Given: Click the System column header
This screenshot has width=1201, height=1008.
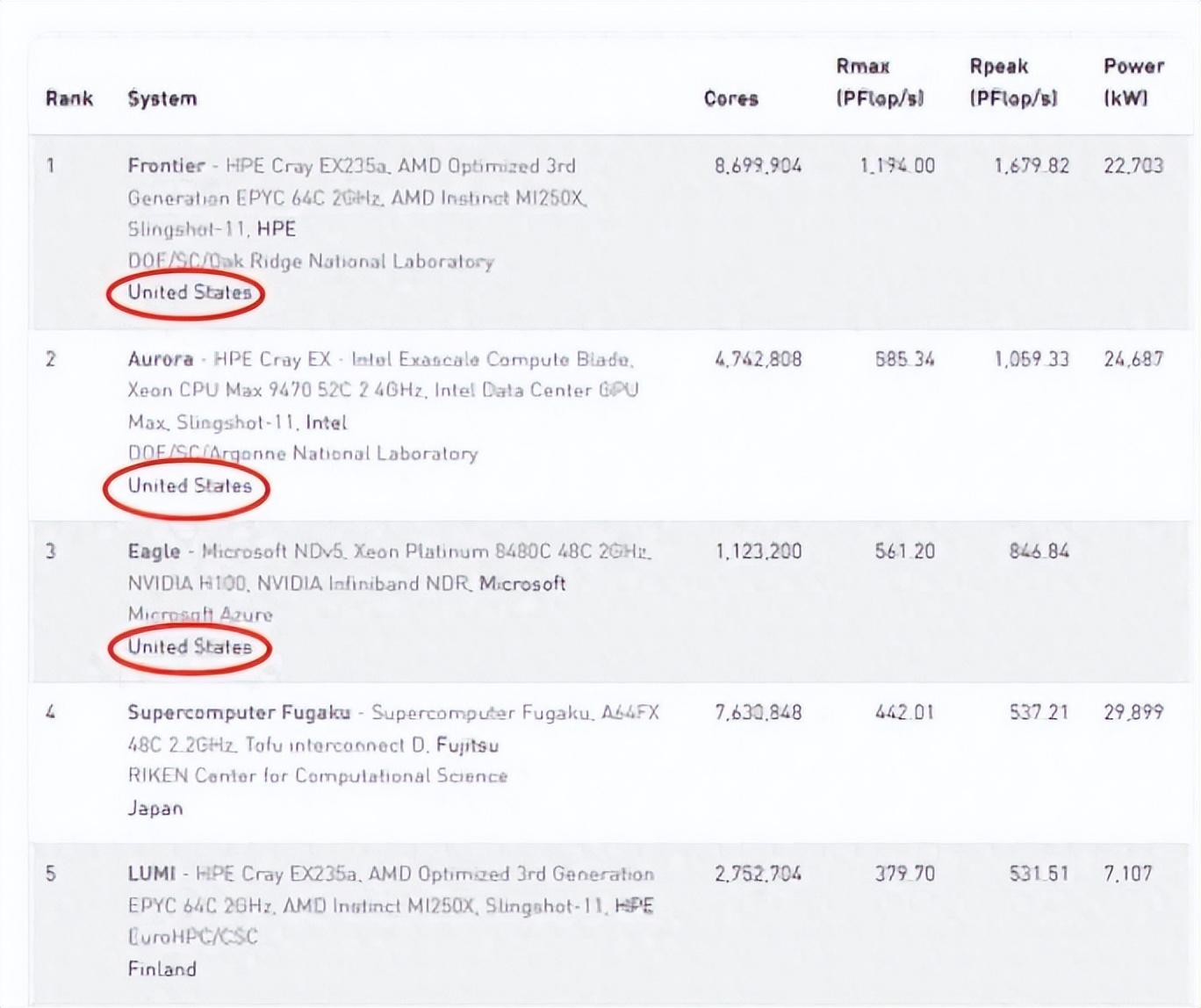Looking at the screenshot, I should [x=162, y=98].
